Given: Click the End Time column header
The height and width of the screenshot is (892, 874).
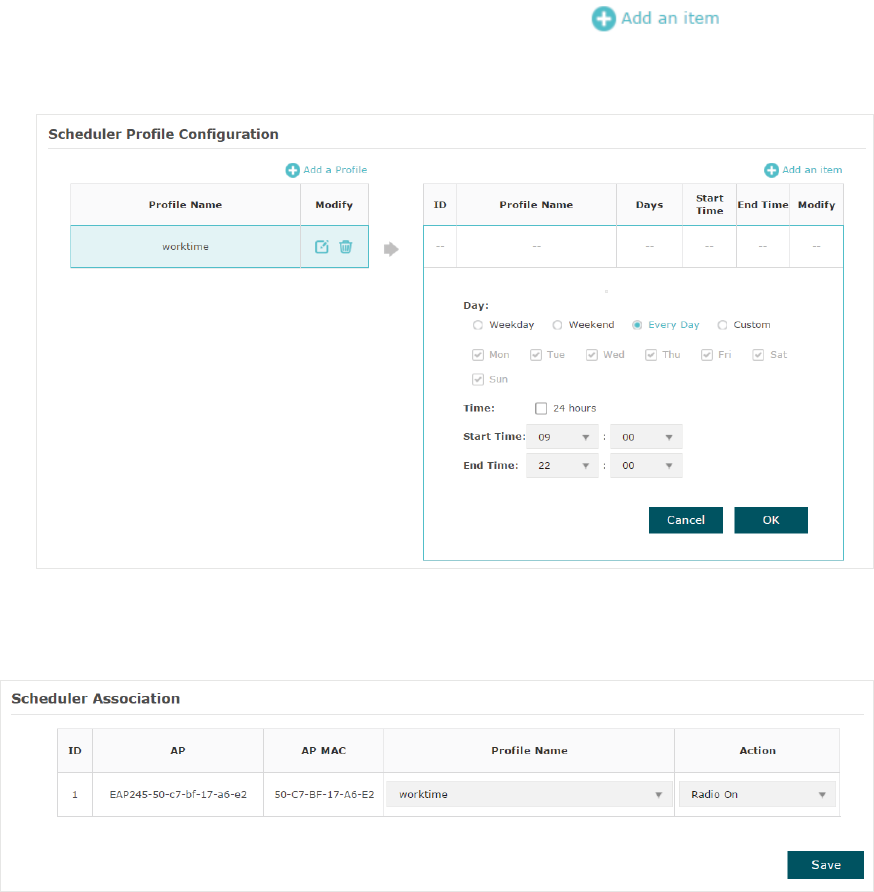Looking at the screenshot, I should pos(763,205).
